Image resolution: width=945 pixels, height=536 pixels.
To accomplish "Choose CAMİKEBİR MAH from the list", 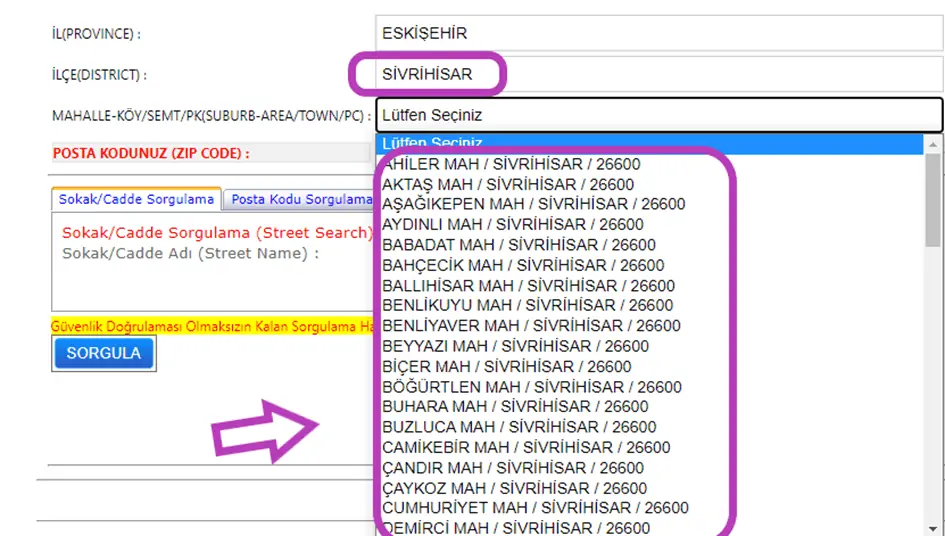I will coord(526,447).
